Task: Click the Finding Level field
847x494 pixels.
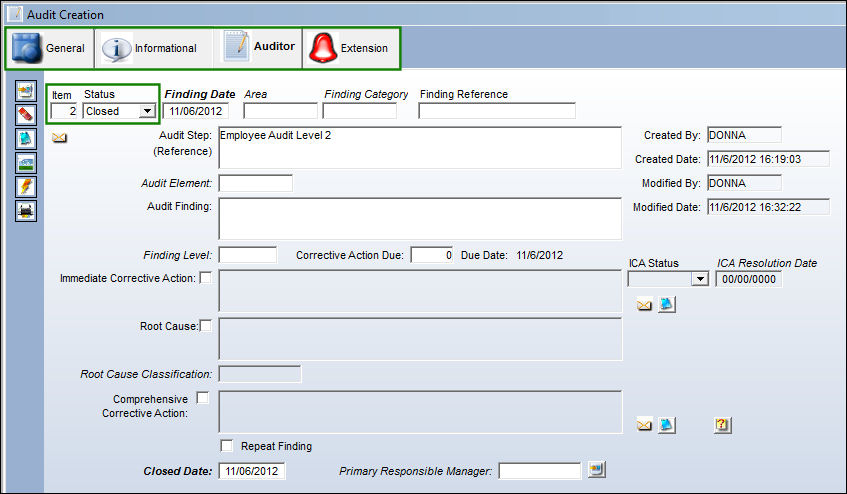Action: [247, 255]
